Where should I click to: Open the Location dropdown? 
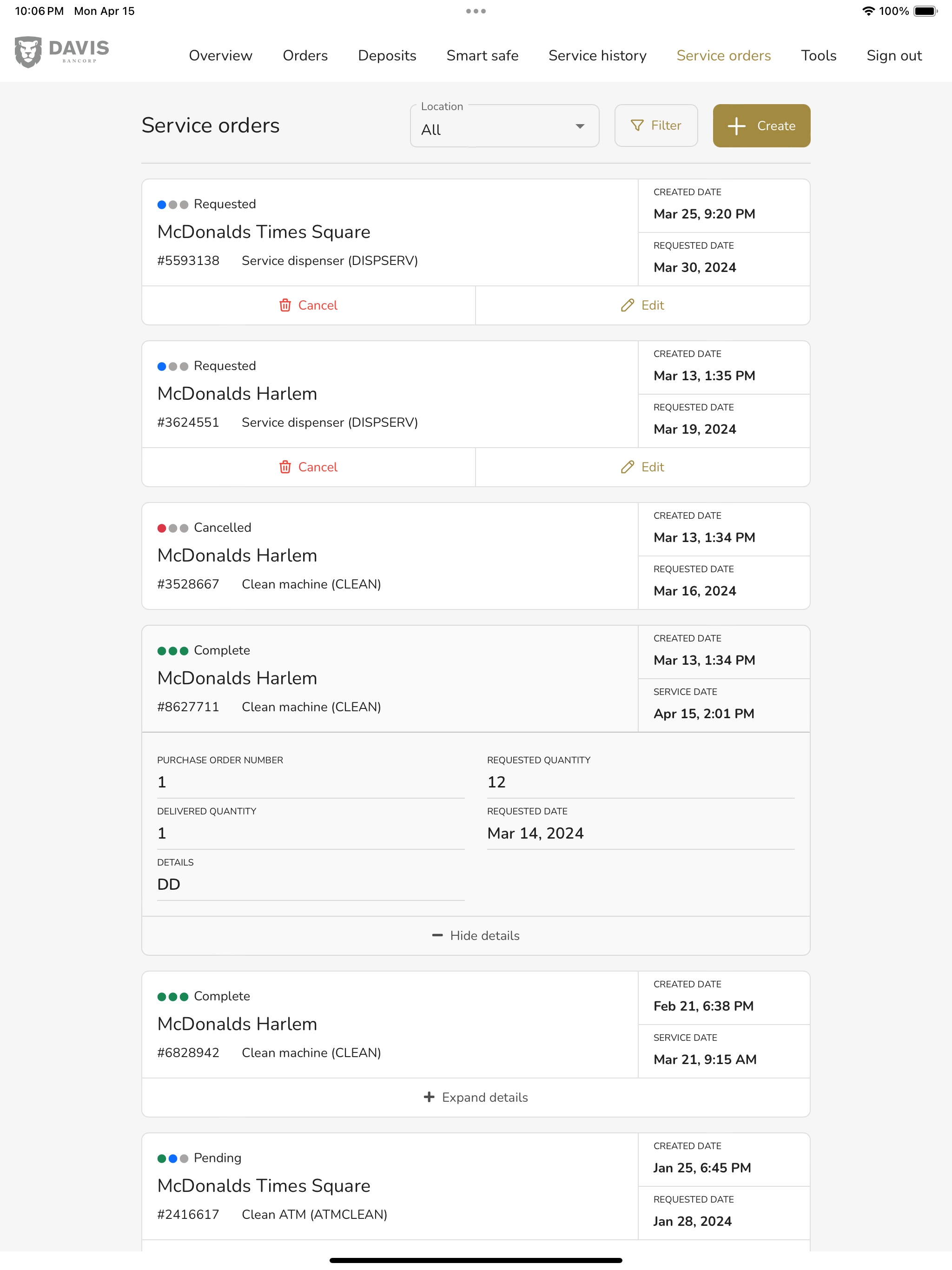[x=505, y=126]
